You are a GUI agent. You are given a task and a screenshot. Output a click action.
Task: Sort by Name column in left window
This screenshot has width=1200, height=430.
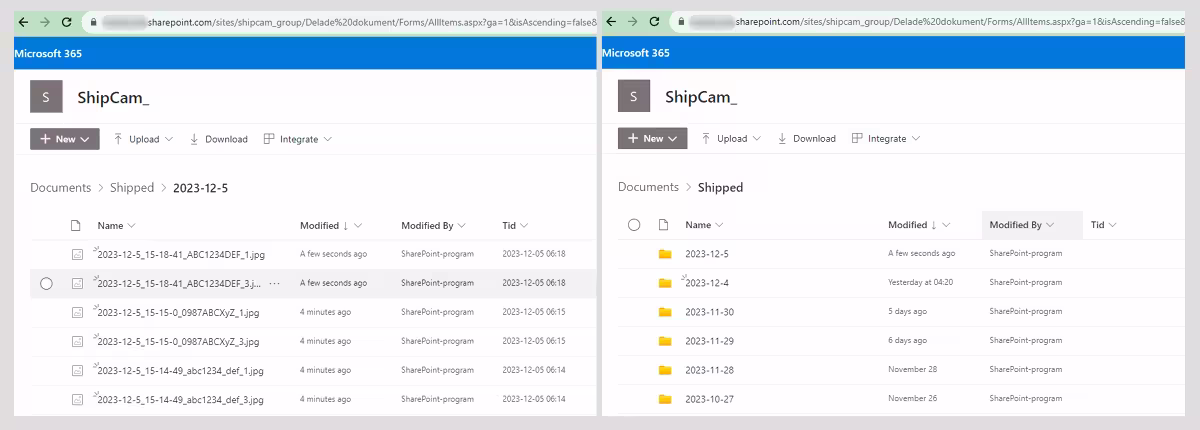pyautogui.click(x=116, y=225)
